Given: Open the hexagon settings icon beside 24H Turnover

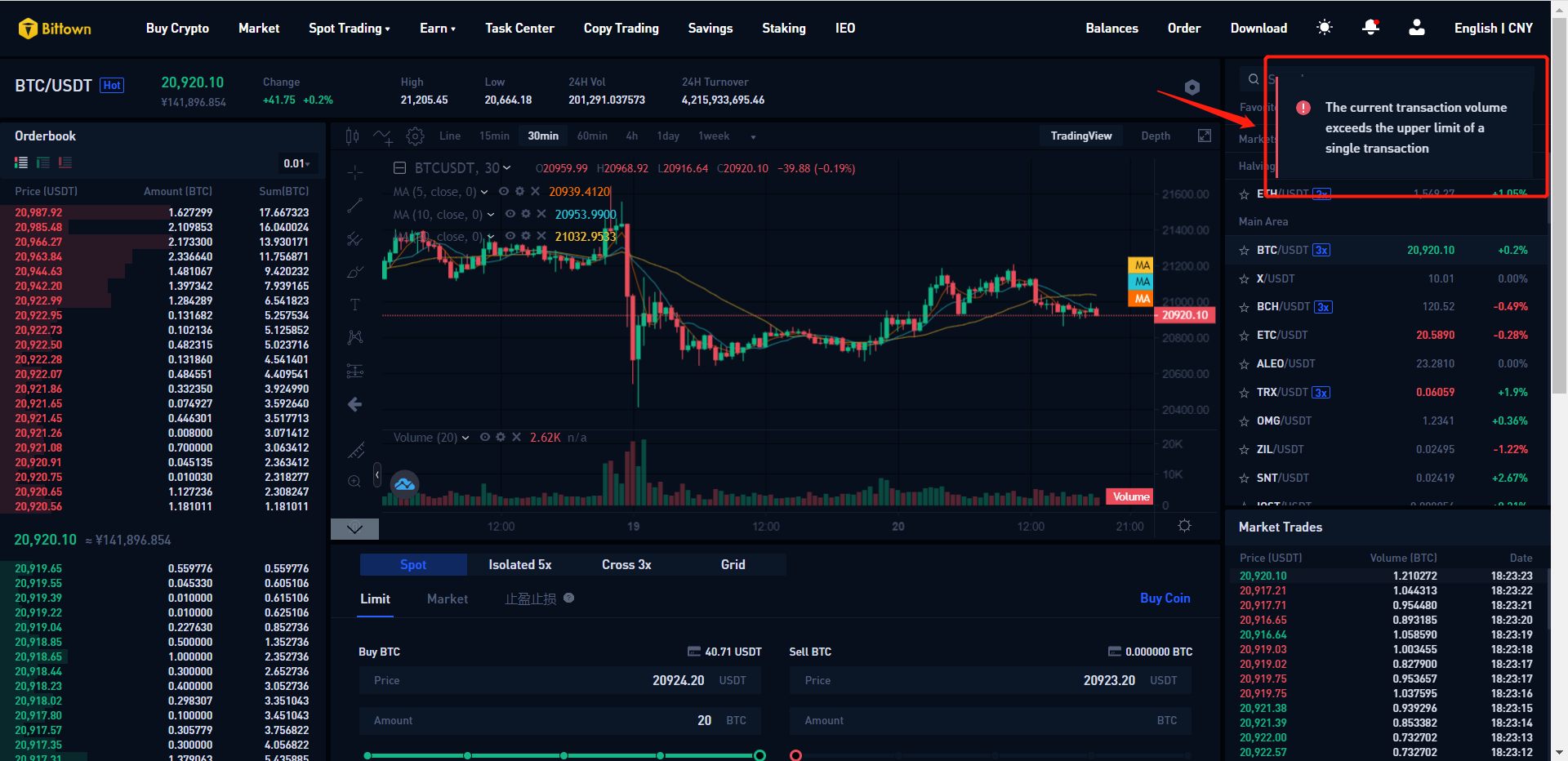Looking at the screenshot, I should click(x=1192, y=87).
